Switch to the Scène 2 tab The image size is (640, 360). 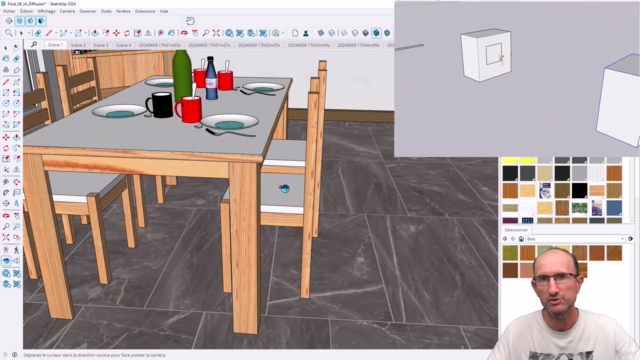[78, 45]
